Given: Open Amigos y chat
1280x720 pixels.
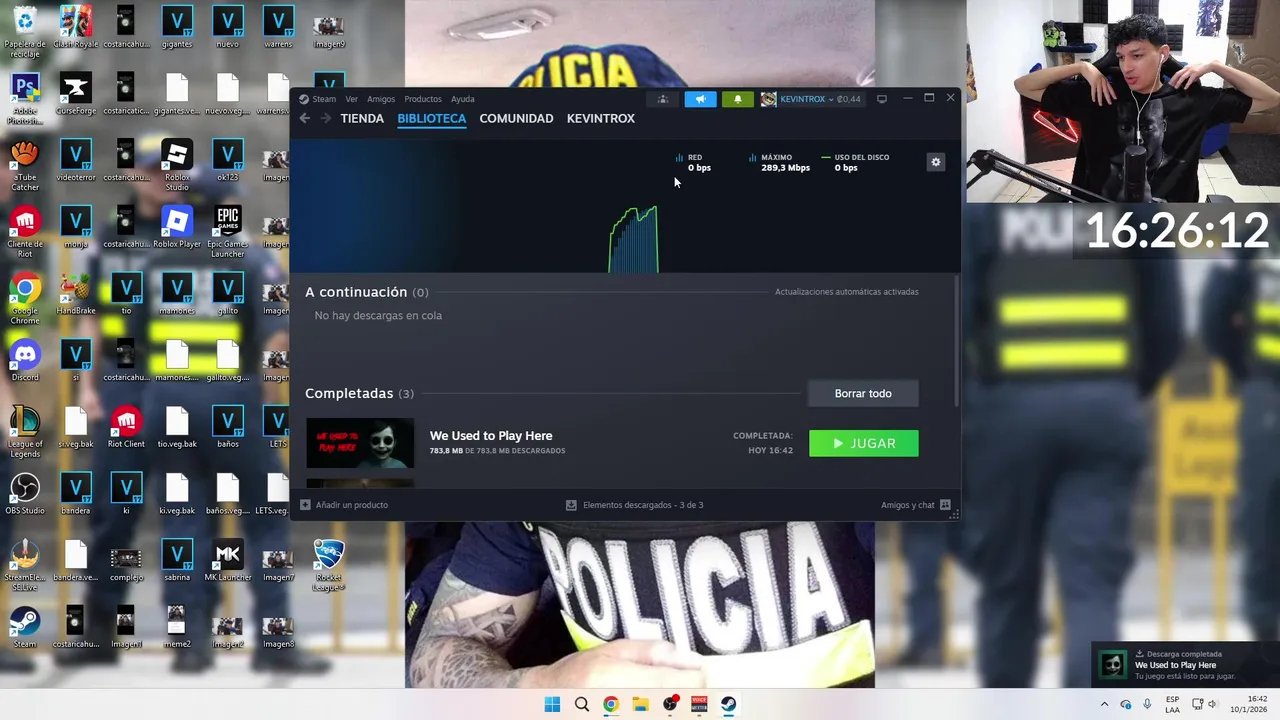Looking at the screenshot, I should pos(915,505).
